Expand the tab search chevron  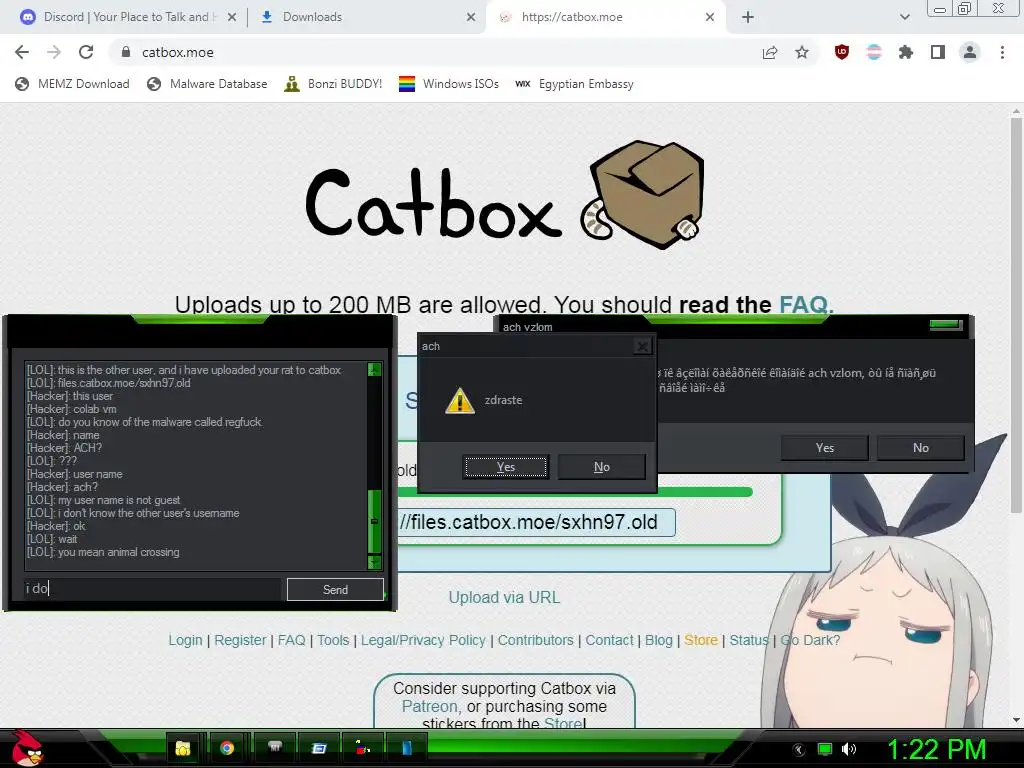click(x=904, y=17)
